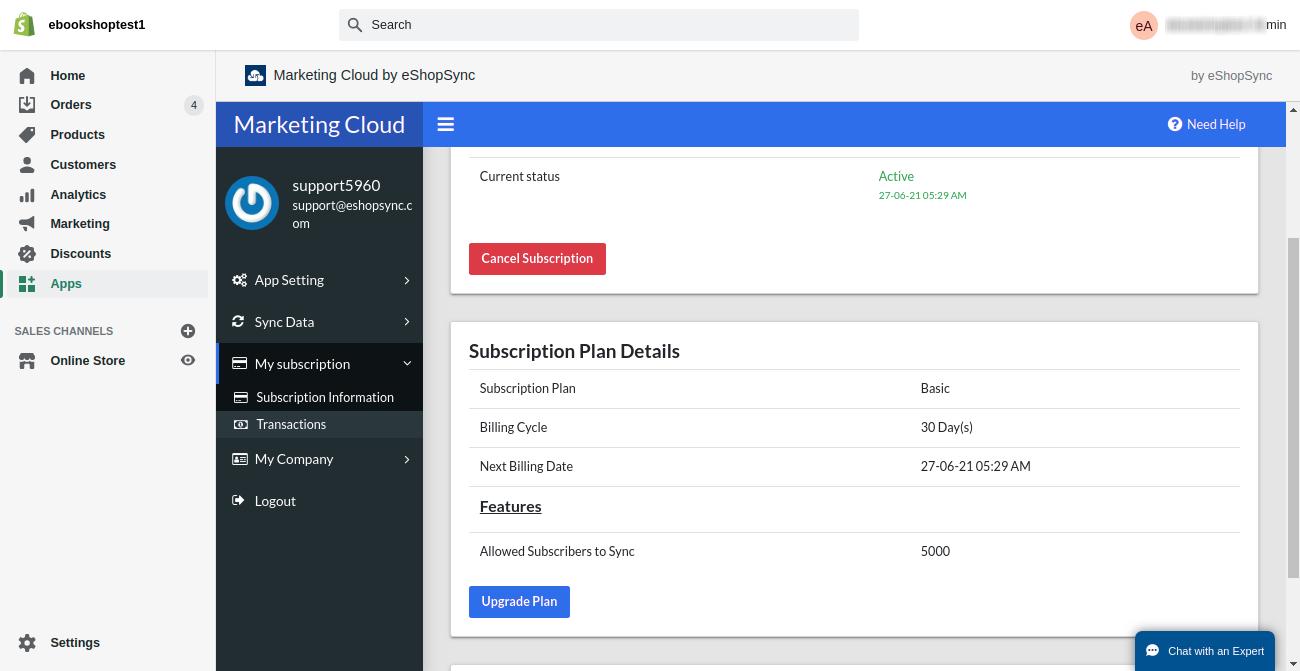The width and height of the screenshot is (1300, 671).
Task: Click the Active status text
Action: click(x=896, y=176)
